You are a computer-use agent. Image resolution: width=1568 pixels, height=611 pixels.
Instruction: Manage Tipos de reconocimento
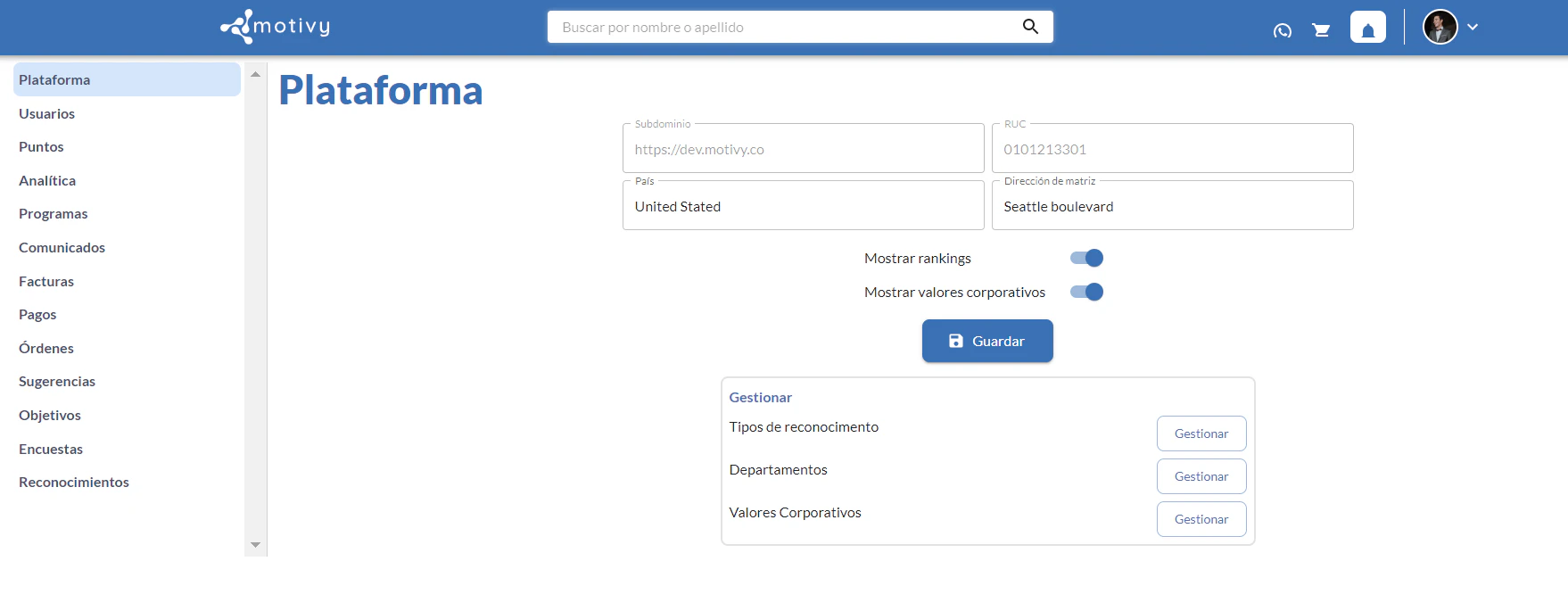pos(1201,433)
